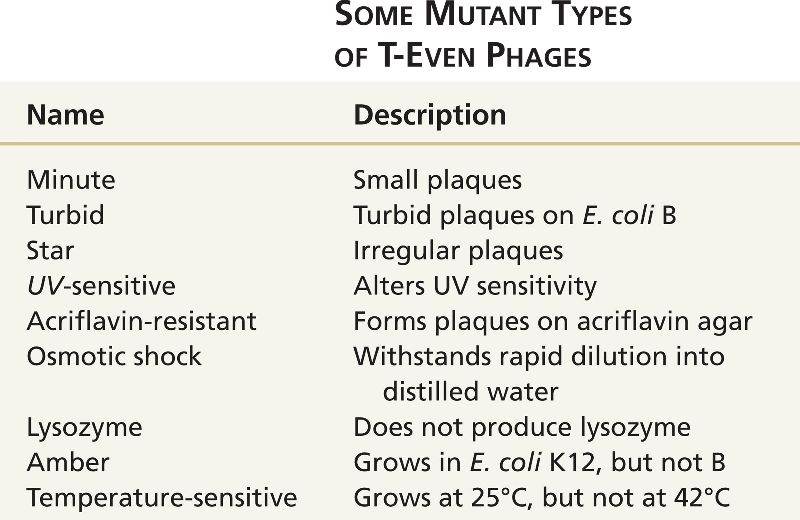Click the "Lysozyme" mutant name
The height and width of the screenshot is (520, 800).
tap(85, 428)
